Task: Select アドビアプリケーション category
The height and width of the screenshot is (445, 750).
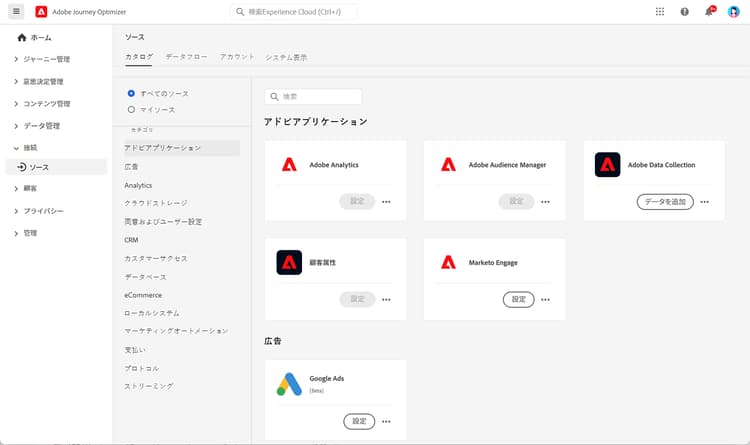Action: pyautogui.click(x=181, y=148)
